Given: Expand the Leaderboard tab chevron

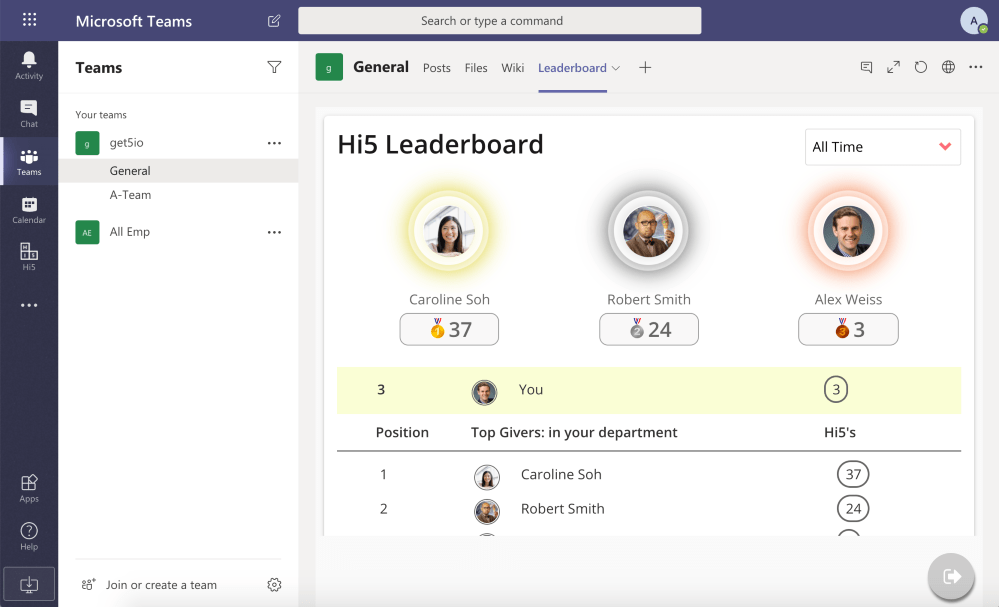Looking at the screenshot, I should click(615, 68).
